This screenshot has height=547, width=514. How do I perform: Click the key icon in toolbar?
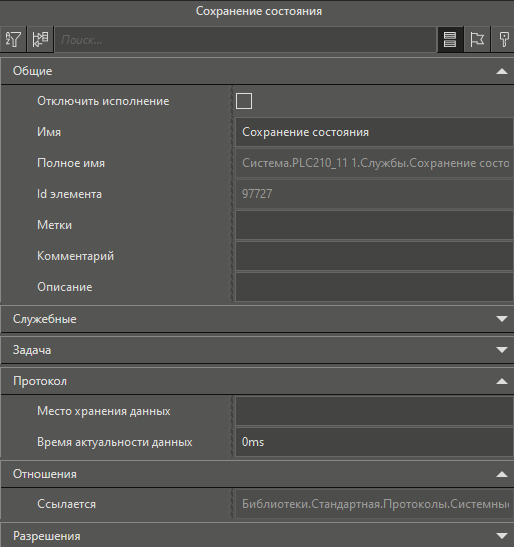(503, 39)
